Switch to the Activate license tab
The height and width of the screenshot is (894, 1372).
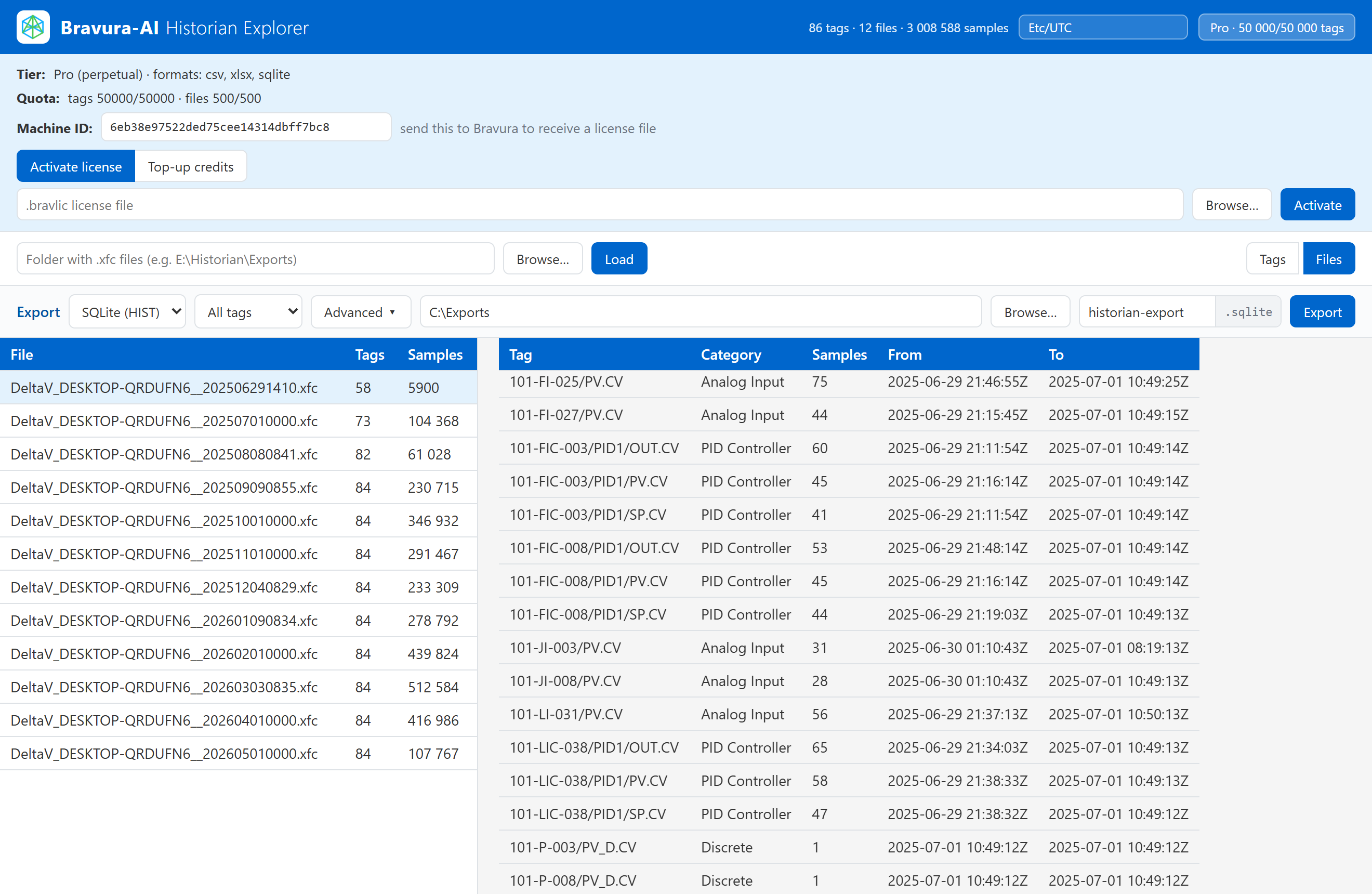point(75,166)
